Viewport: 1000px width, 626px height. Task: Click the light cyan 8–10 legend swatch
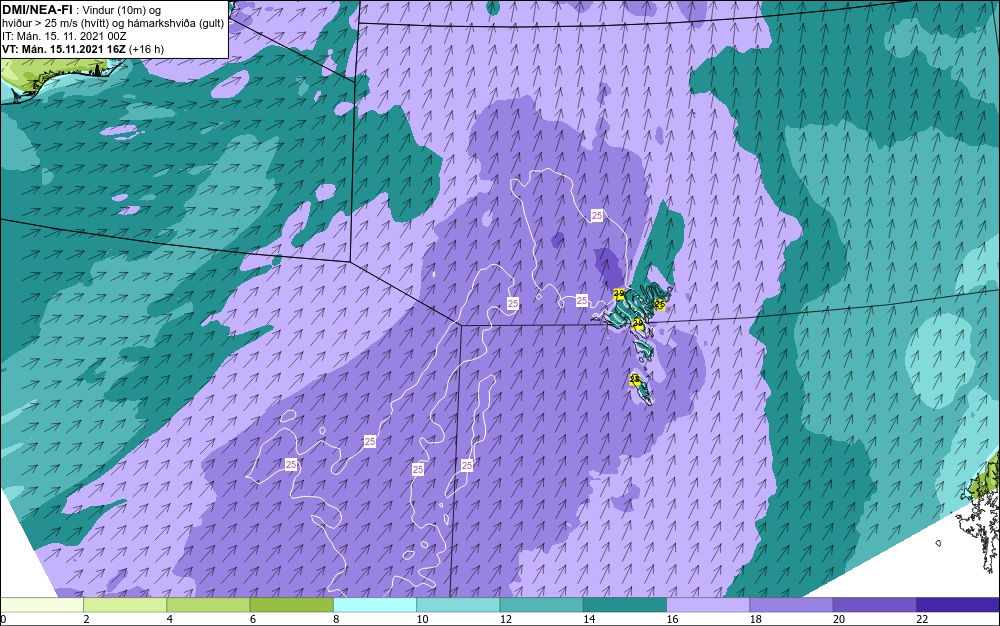pyautogui.click(x=375, y=605)
